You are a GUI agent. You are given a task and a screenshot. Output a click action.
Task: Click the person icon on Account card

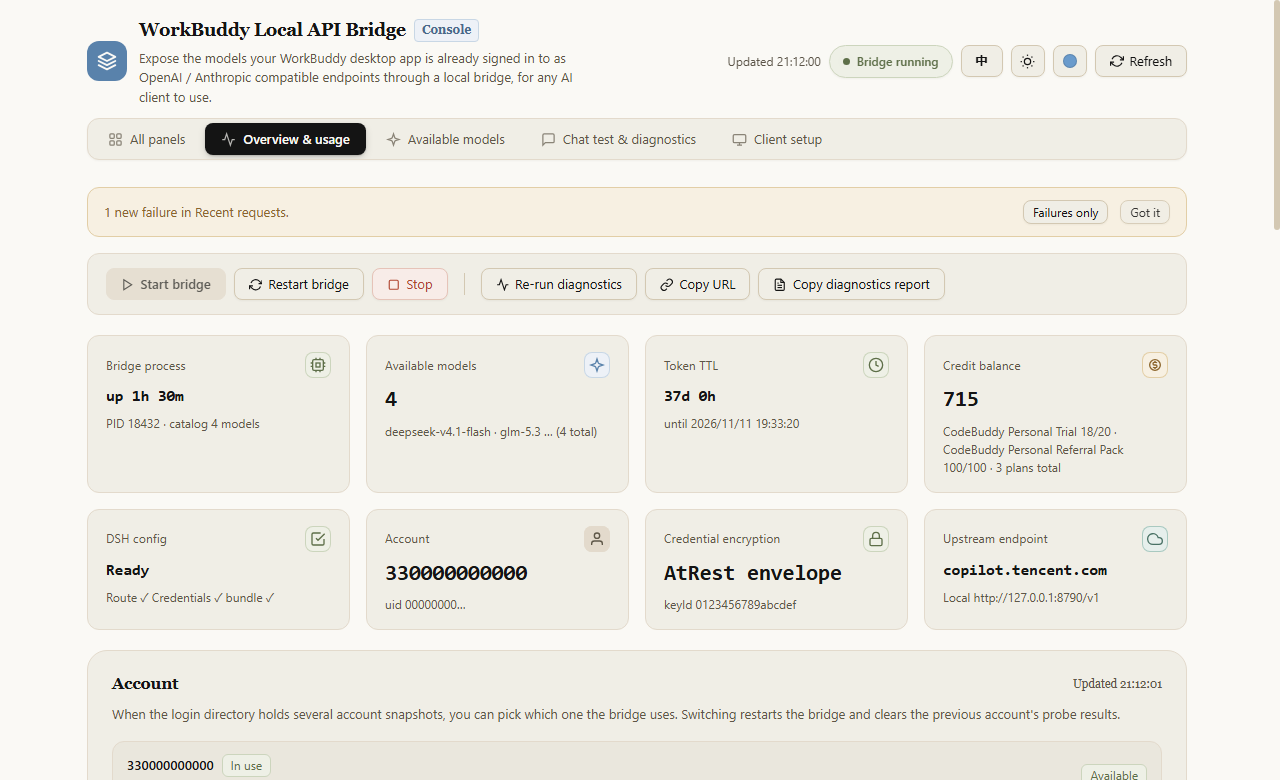(x=597, y=539)
